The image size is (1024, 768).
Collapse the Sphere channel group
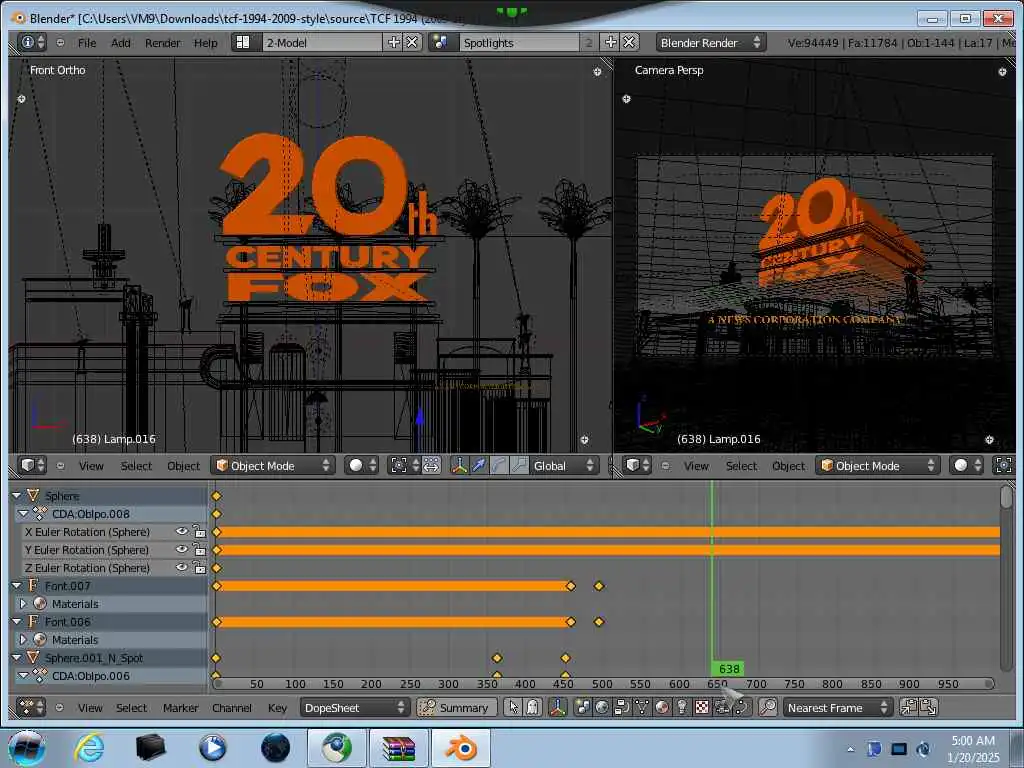pos(17,496)
